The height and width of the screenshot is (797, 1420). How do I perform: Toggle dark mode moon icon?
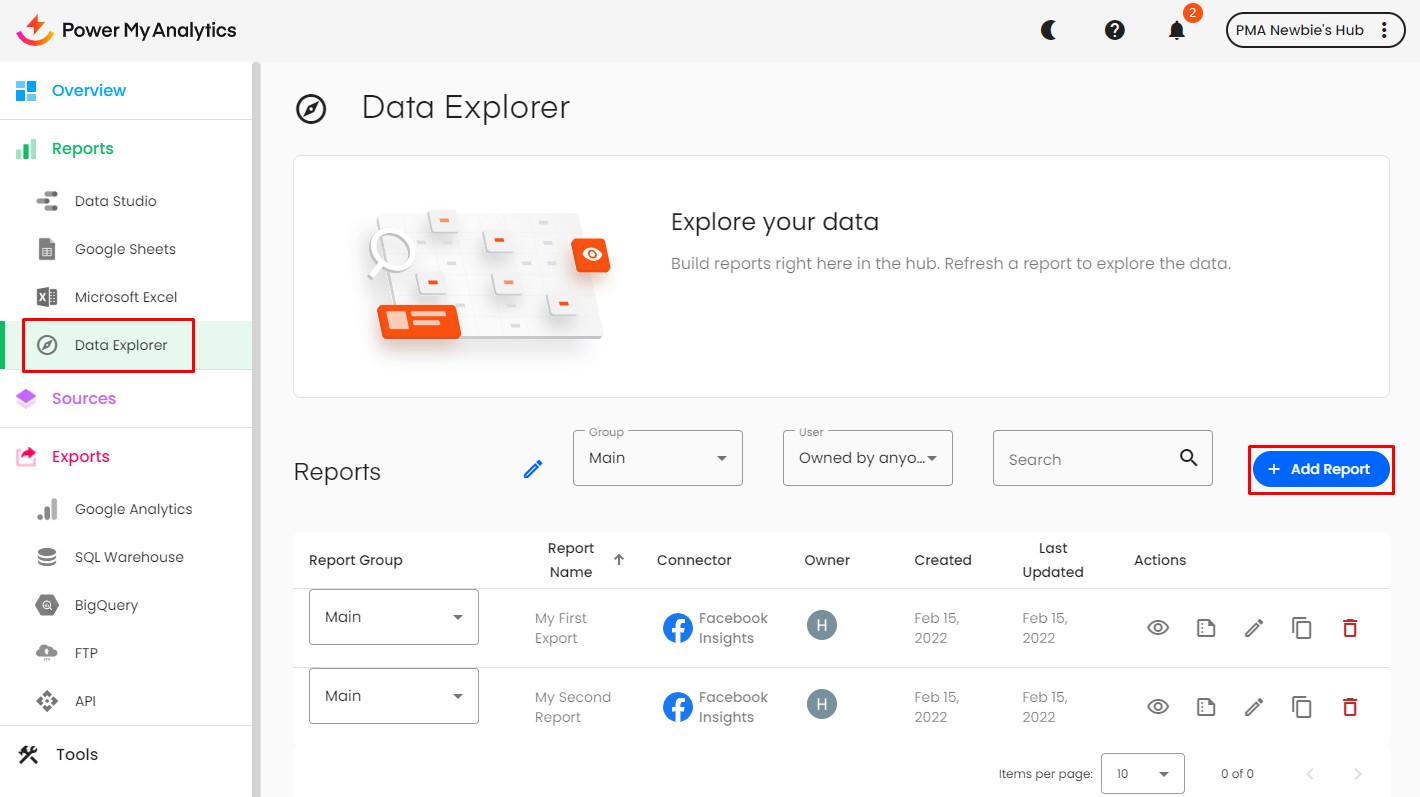[x=1049, y=30]
